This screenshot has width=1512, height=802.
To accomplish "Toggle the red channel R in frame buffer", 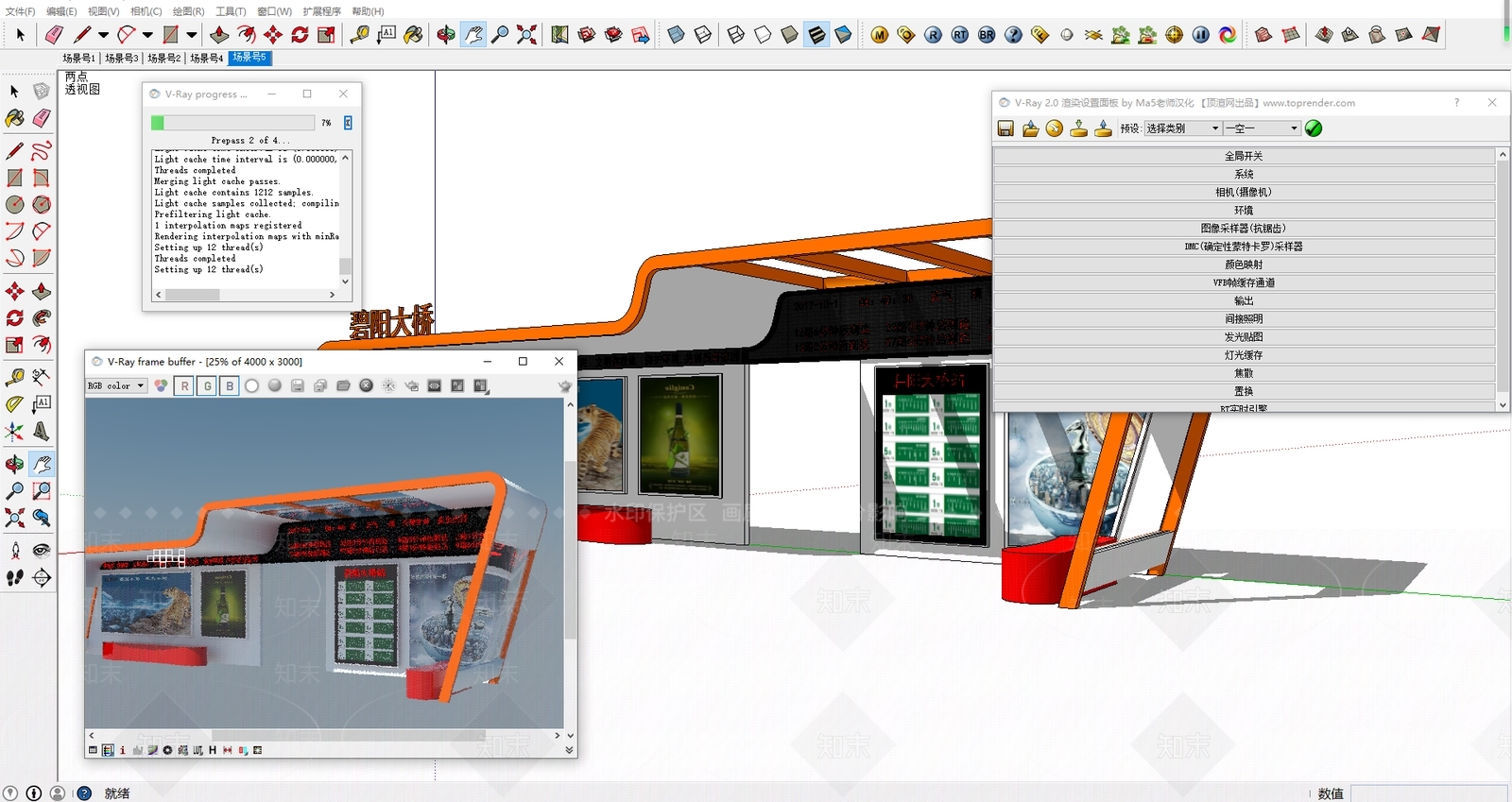I will click(184, 385).
